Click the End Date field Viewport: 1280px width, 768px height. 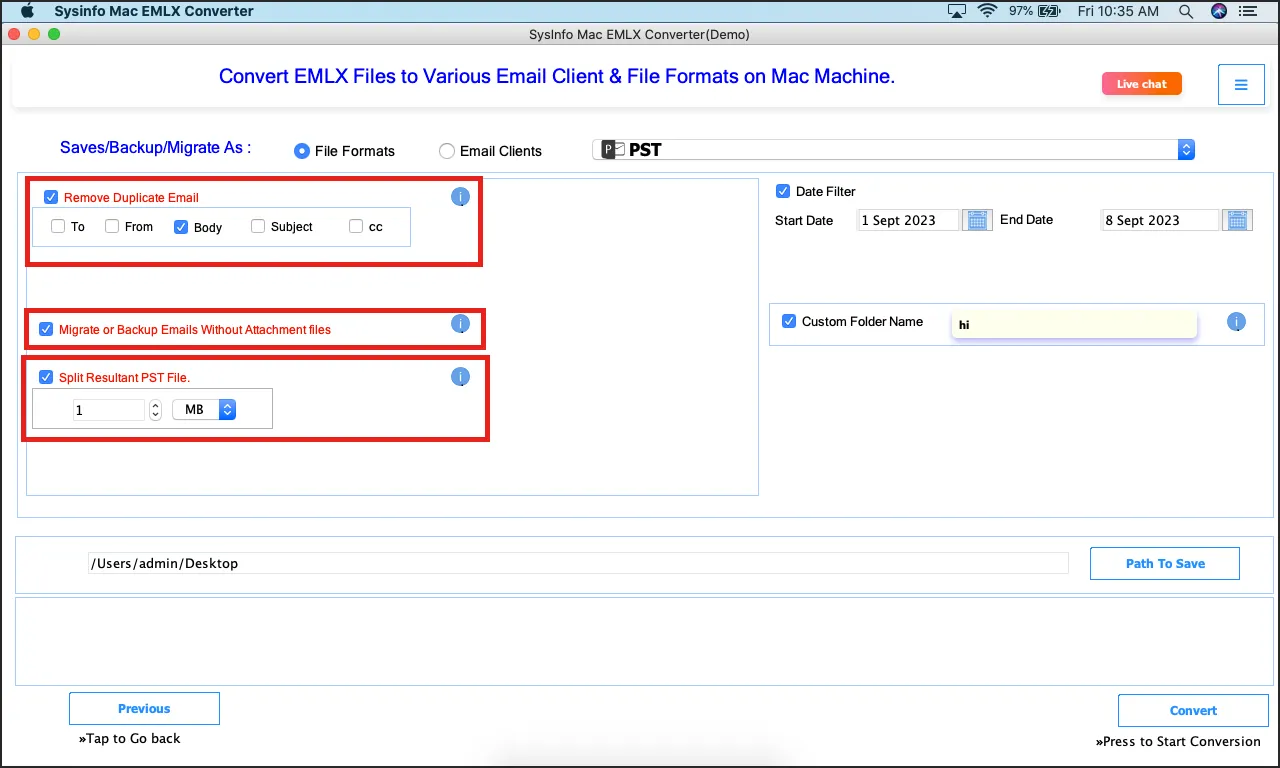[x=1161, y=220]
